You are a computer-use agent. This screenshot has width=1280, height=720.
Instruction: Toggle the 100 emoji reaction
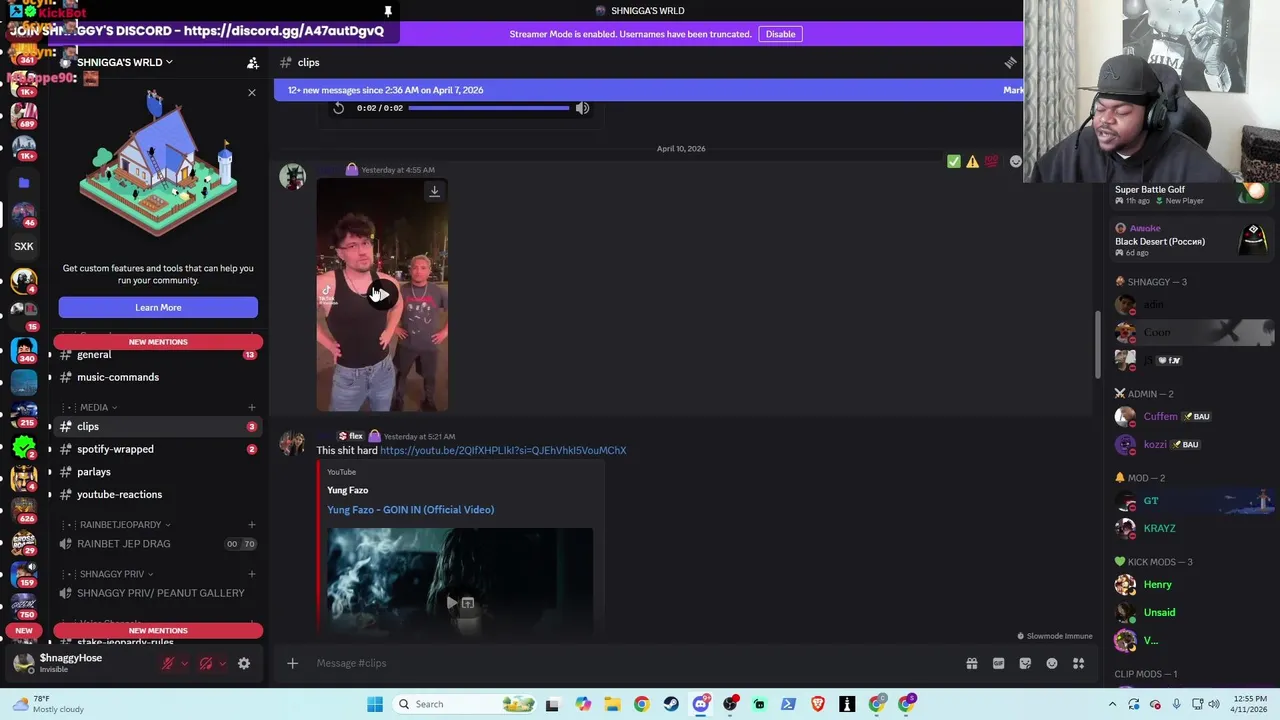pyautogui.click(x=991, y=161)
